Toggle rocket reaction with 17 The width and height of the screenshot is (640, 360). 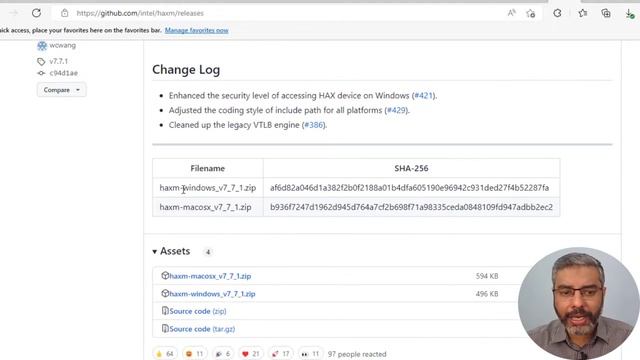pos(281,353)
